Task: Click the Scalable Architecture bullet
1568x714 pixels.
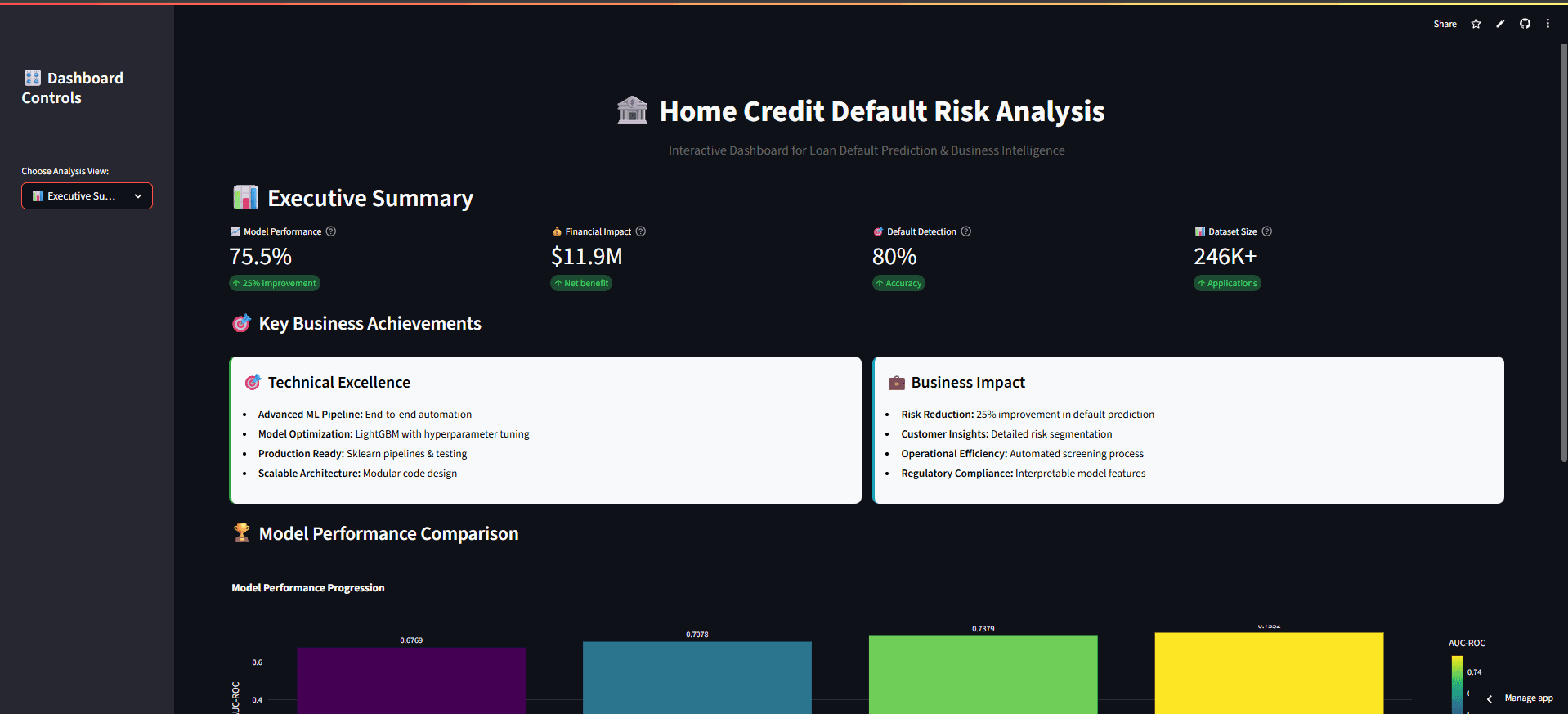Action: (357, 474)
